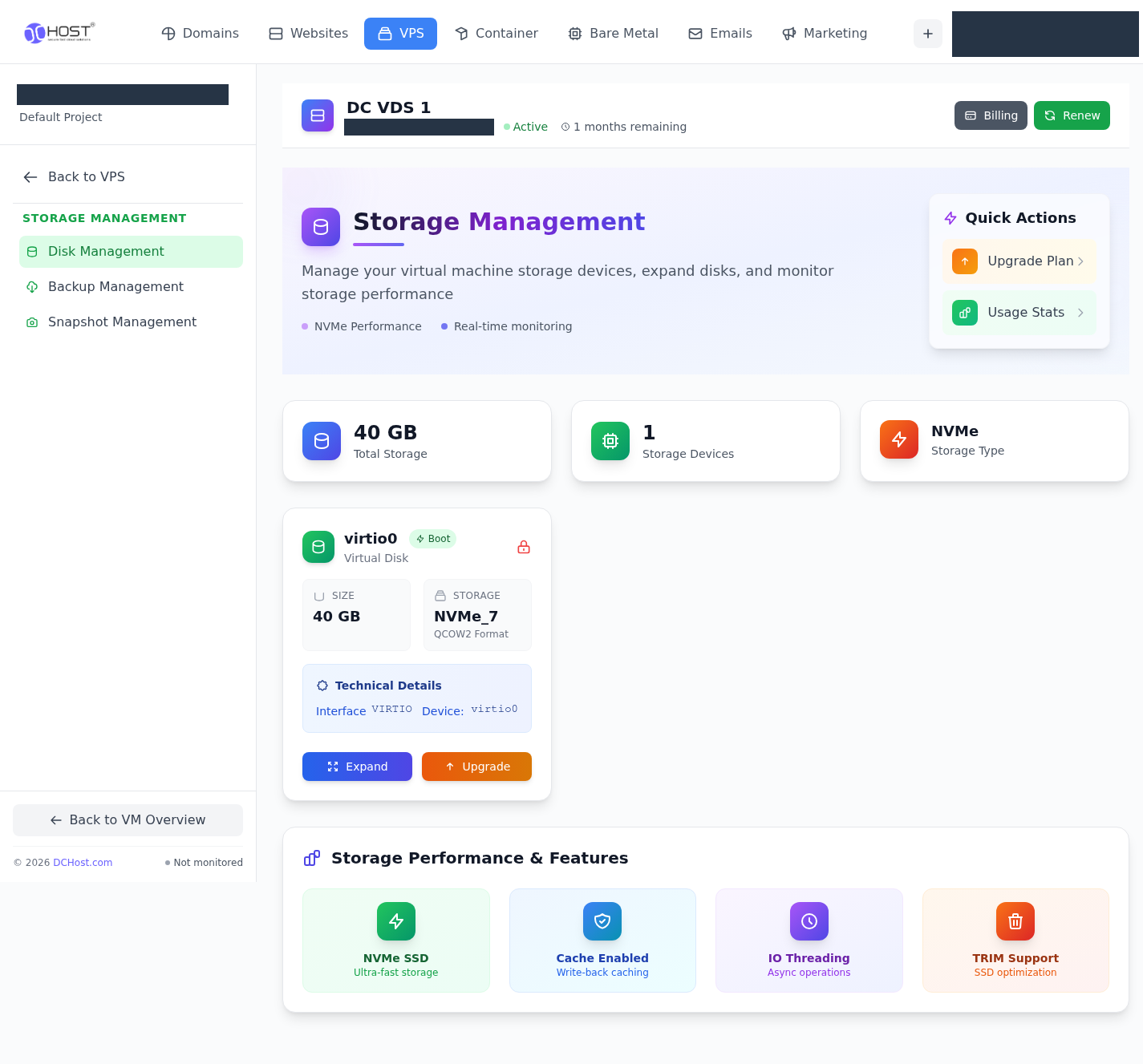The width and height of the screenshot is (1143, 1064).
Task: Click Back to VM Overview button
Action: (x=128, y=820)
